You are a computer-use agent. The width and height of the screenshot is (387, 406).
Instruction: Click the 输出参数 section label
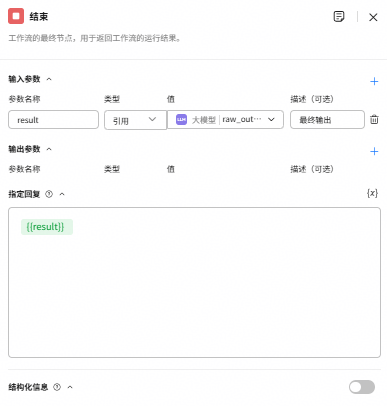[24, 149]
